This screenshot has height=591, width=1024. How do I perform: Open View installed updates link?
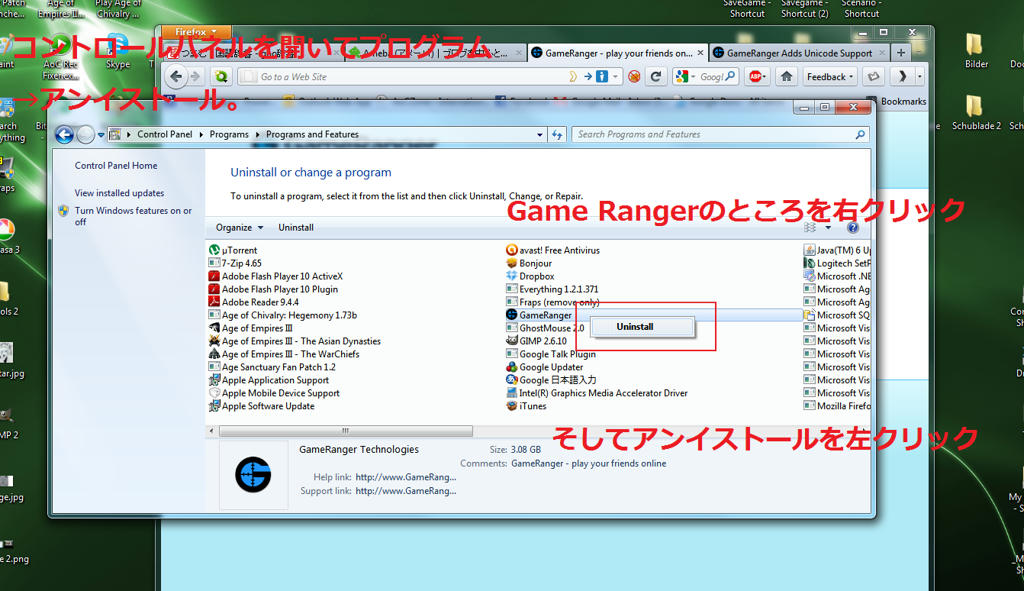[x=119, y=193]
